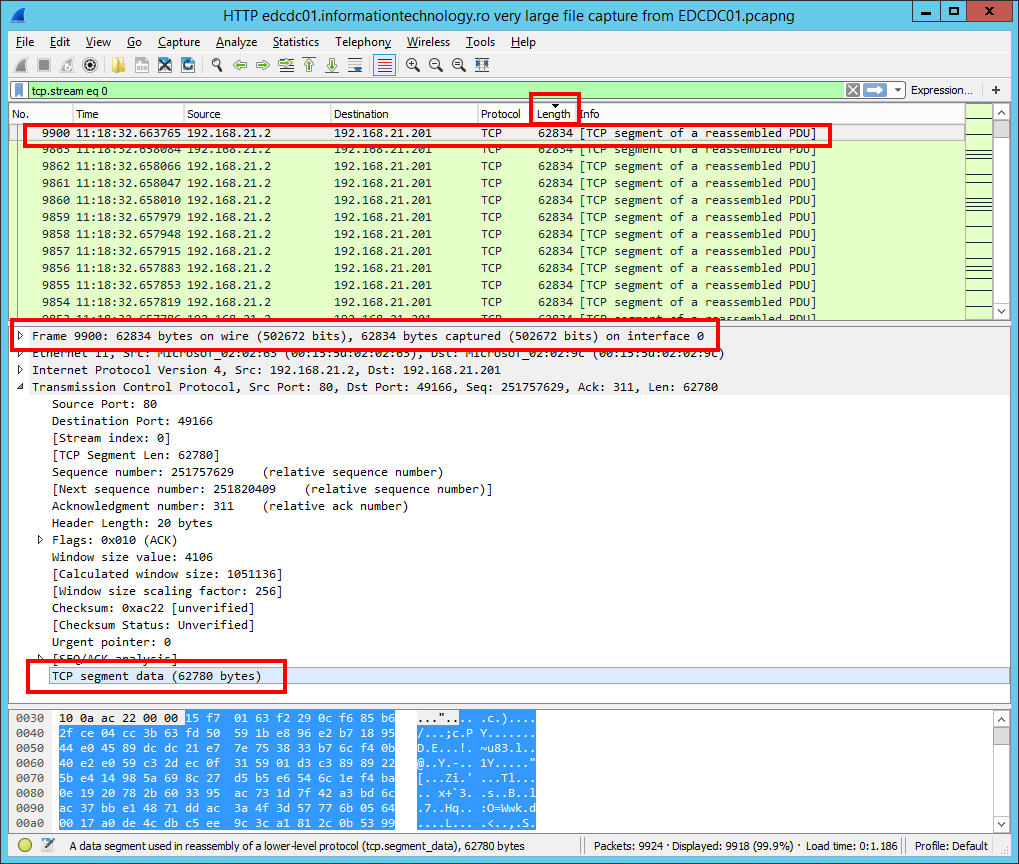Save this capture file
The width and height of the screenshot is (1019, 864).
[142, 65]
